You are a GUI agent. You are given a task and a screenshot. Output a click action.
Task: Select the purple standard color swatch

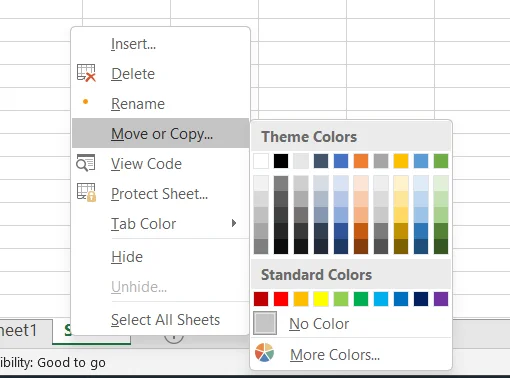(441, 299)
